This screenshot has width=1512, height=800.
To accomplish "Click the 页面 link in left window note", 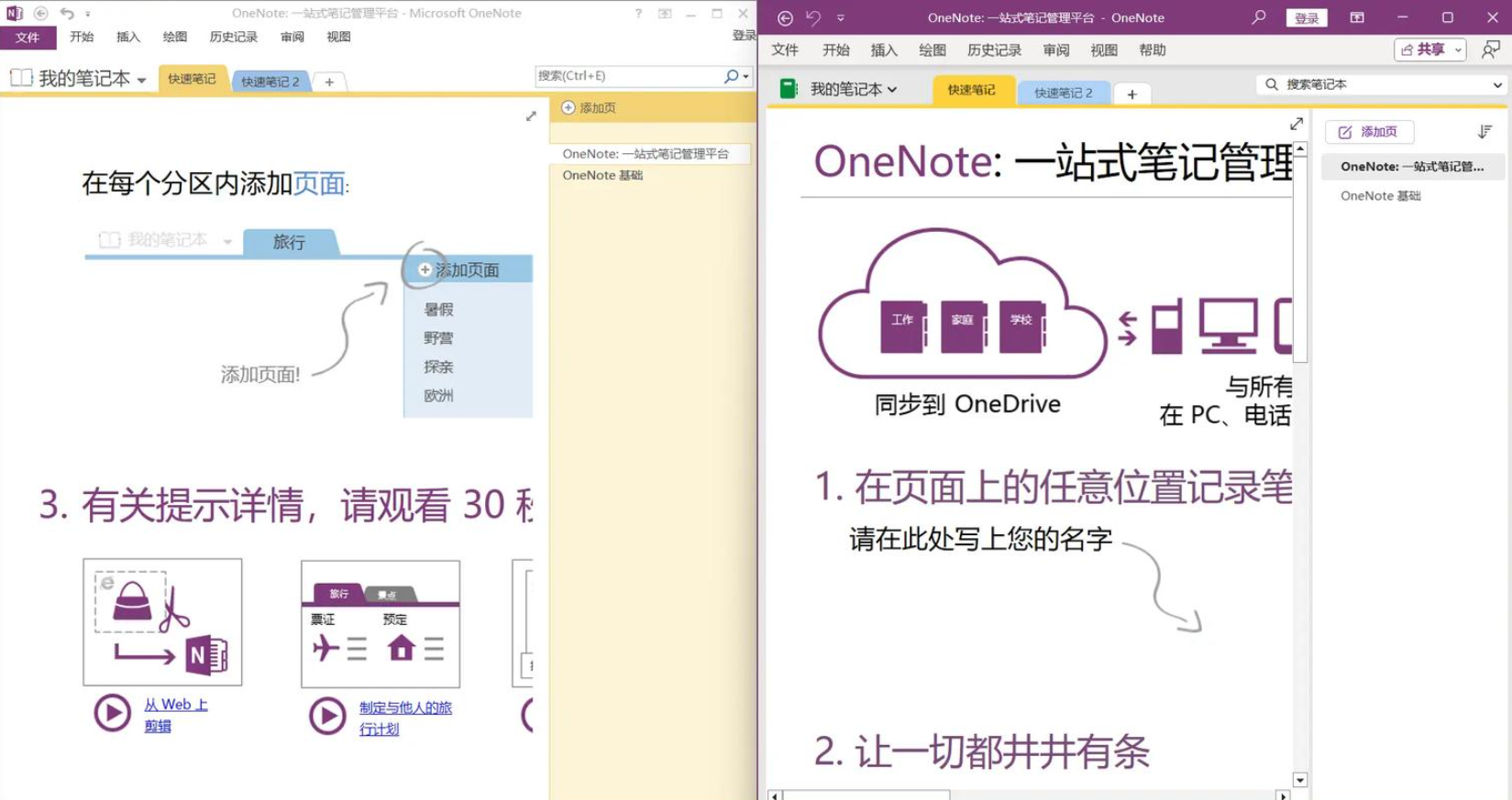I will 319,183.
